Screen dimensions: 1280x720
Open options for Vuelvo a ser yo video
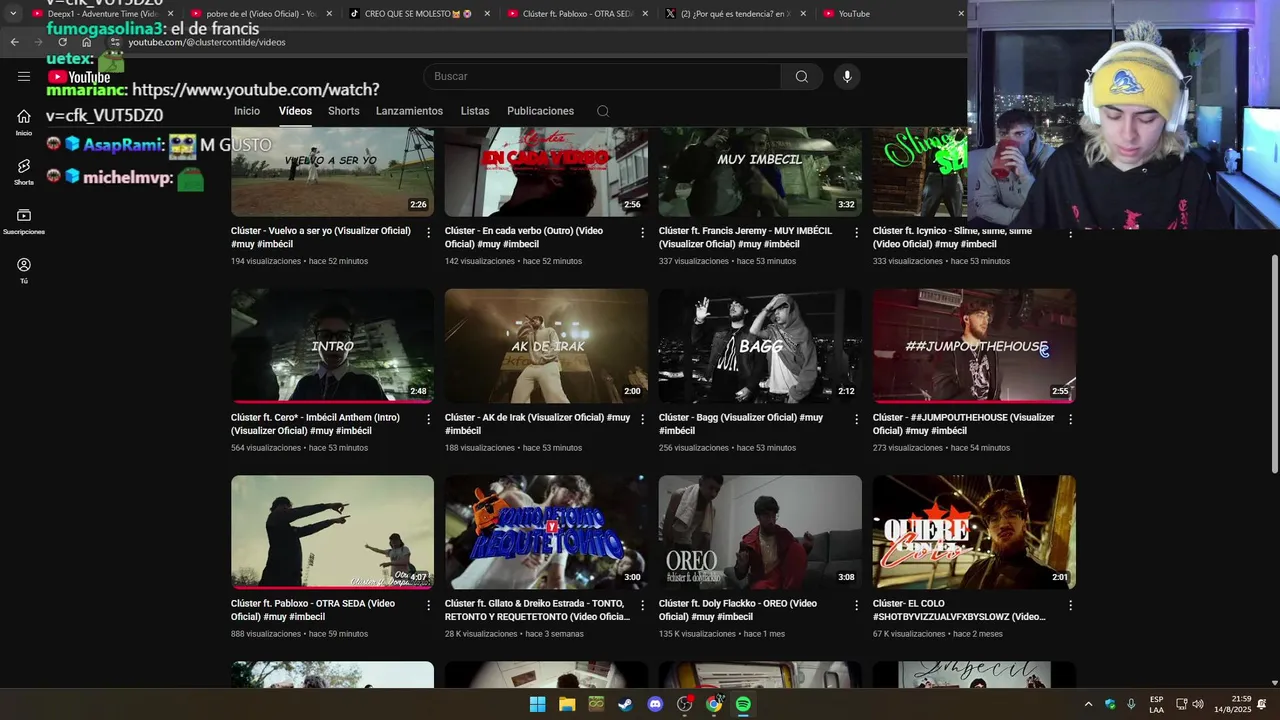429,232
